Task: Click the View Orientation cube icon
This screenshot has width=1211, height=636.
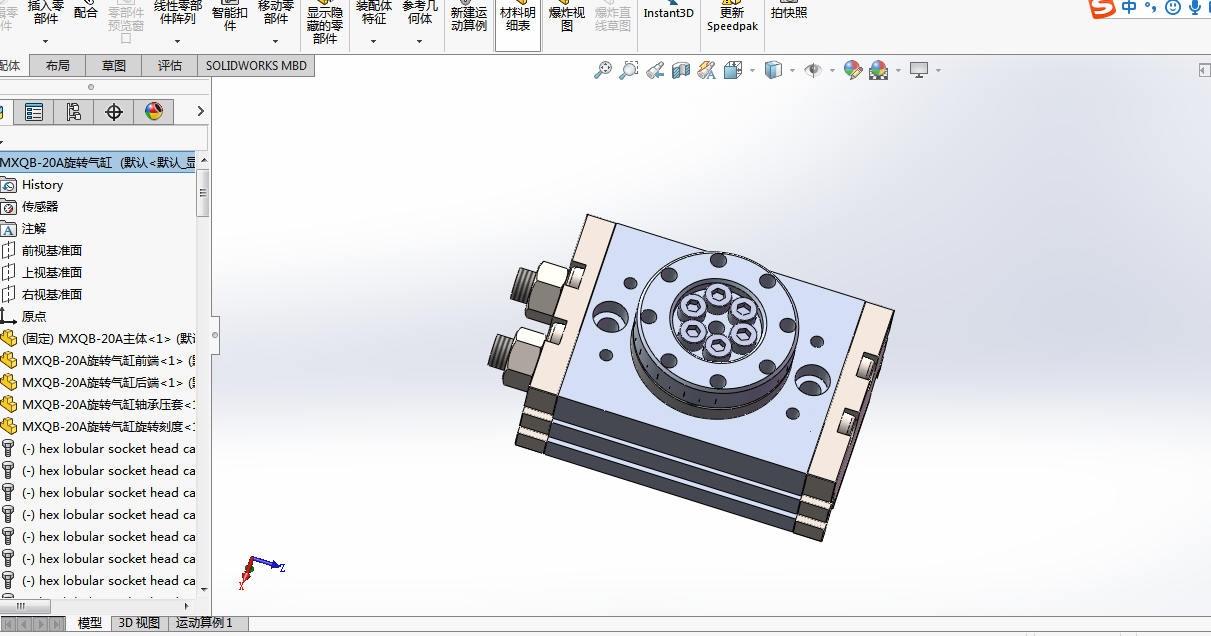Action: pyautogui.click(x=732, y=70)
